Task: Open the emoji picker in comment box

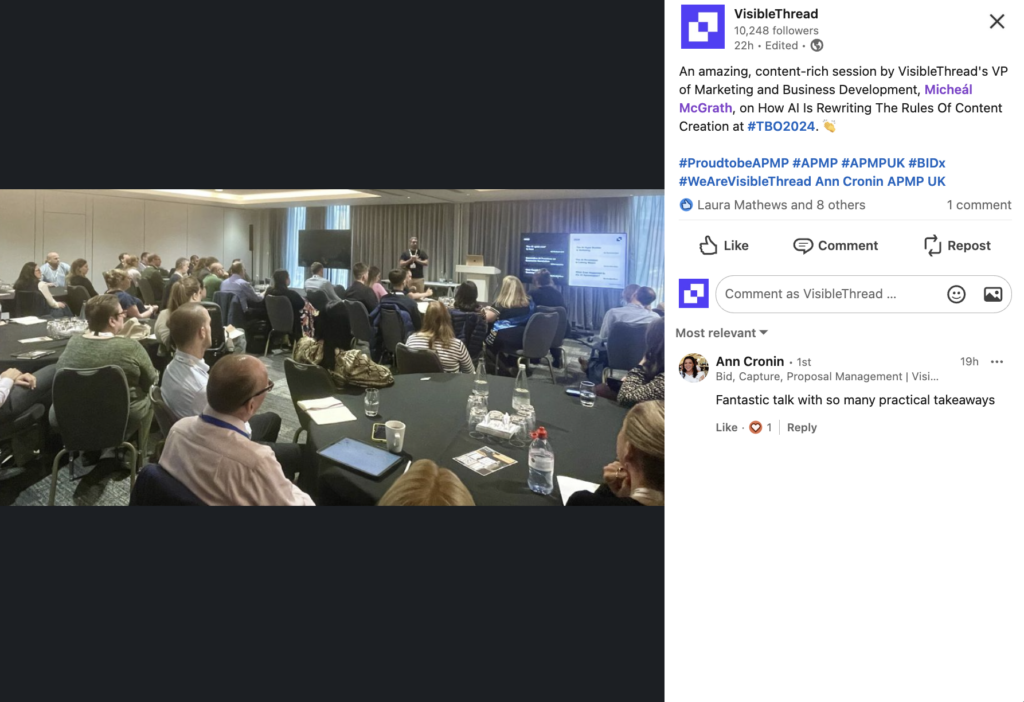Action: [956, 294]
